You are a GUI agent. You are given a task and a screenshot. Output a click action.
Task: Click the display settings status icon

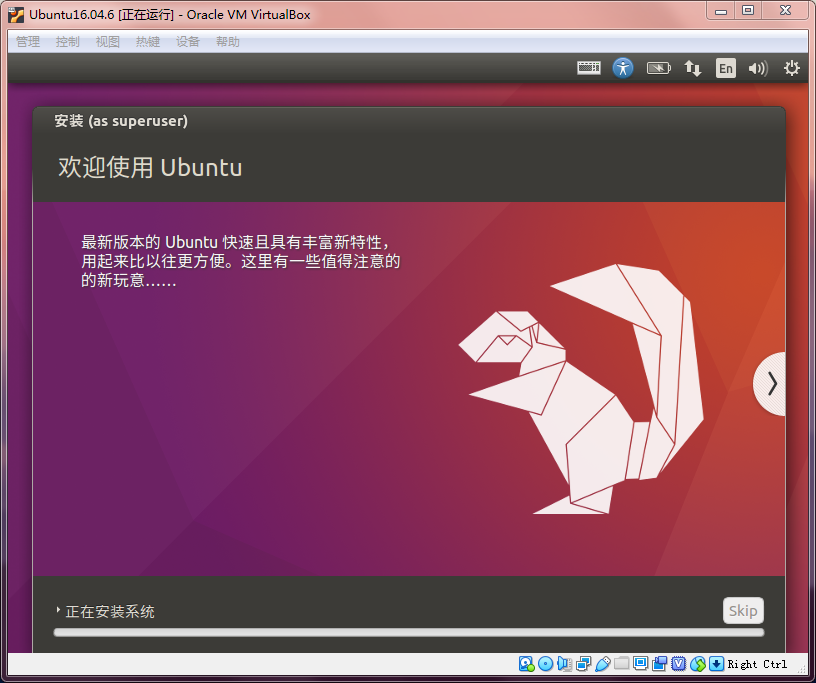click(641, 663)
